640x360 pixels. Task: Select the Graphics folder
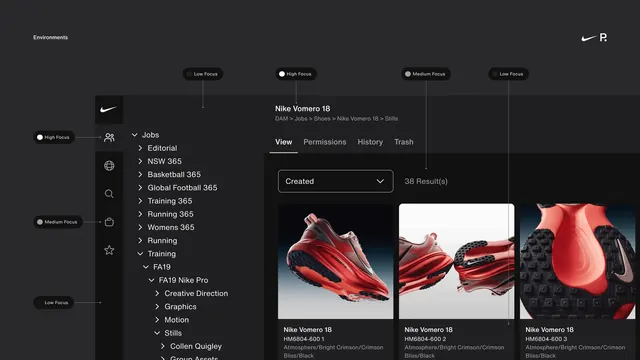point(180,307)
